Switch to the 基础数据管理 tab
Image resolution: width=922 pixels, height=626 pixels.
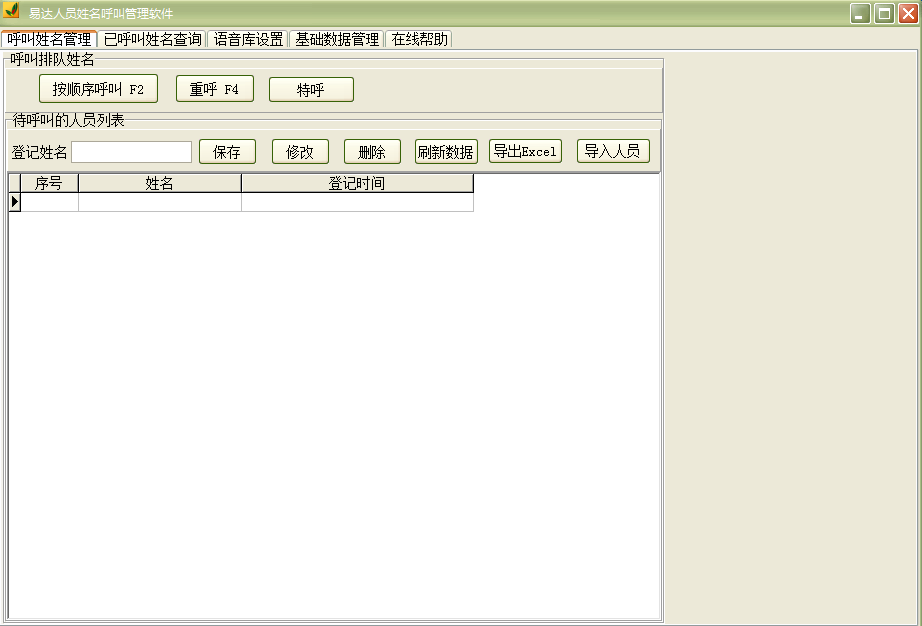335,39
